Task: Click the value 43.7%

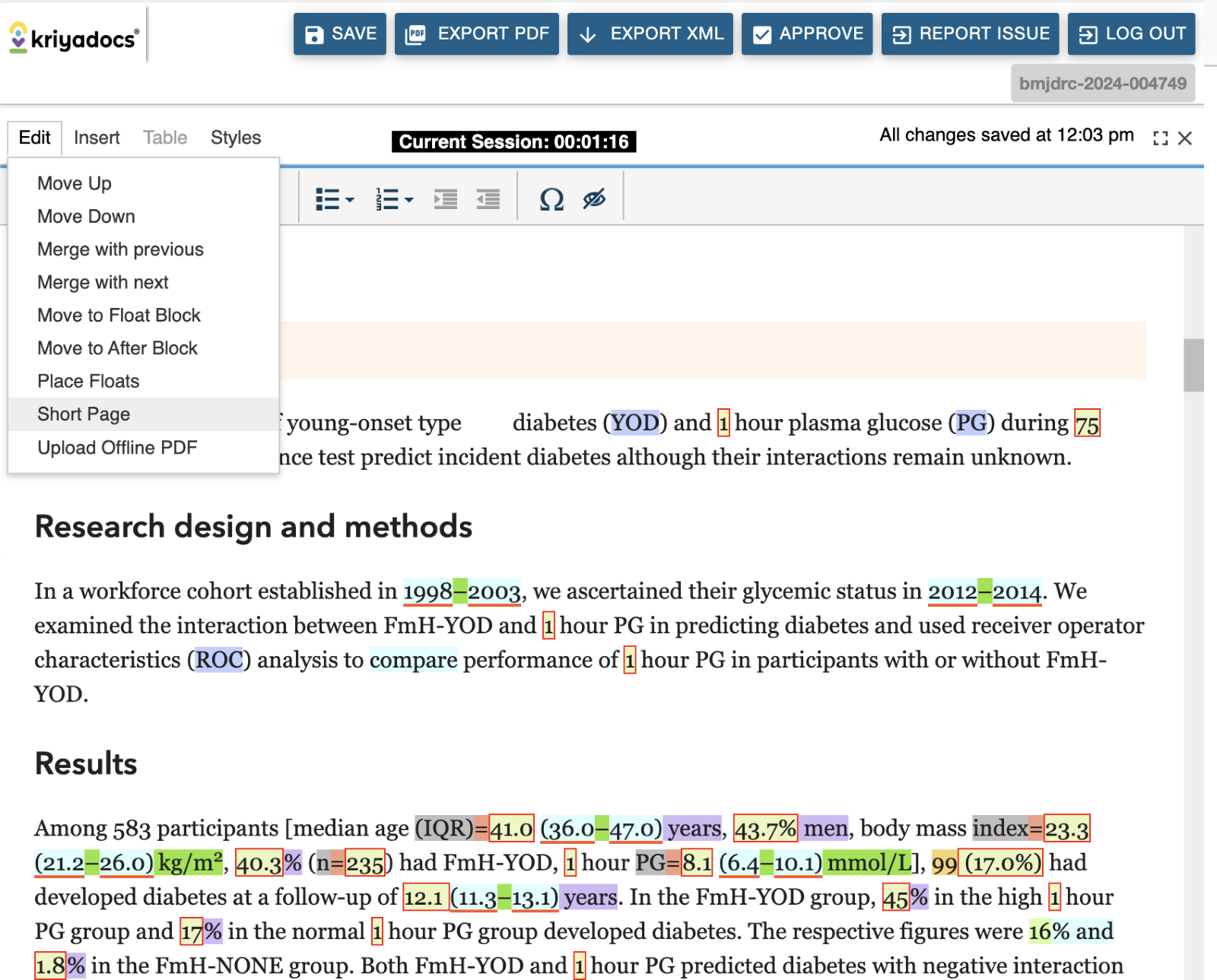Action: click(x=765, y=829)
